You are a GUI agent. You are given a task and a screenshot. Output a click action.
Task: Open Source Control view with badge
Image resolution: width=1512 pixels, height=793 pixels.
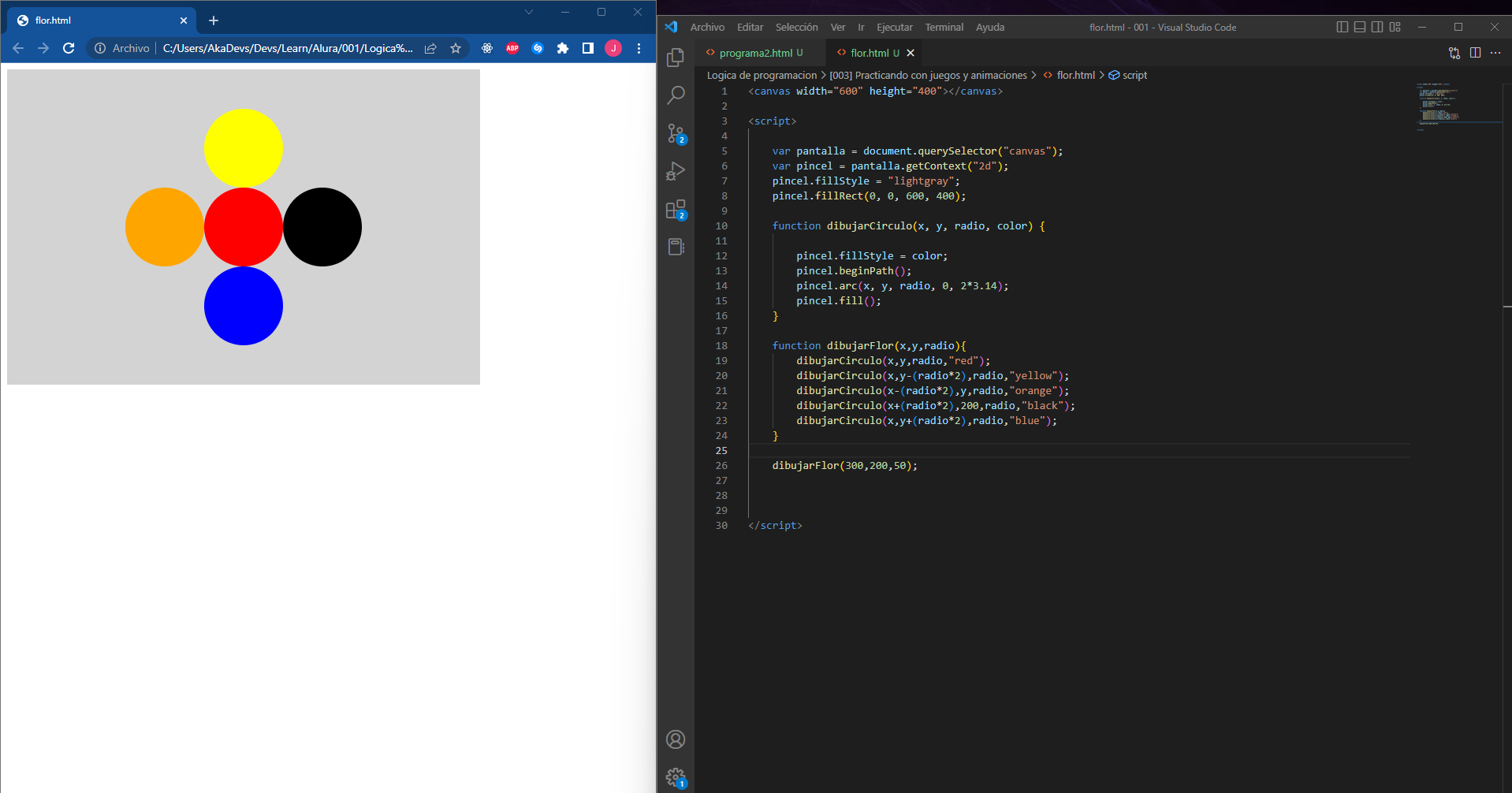coord(676,133)
